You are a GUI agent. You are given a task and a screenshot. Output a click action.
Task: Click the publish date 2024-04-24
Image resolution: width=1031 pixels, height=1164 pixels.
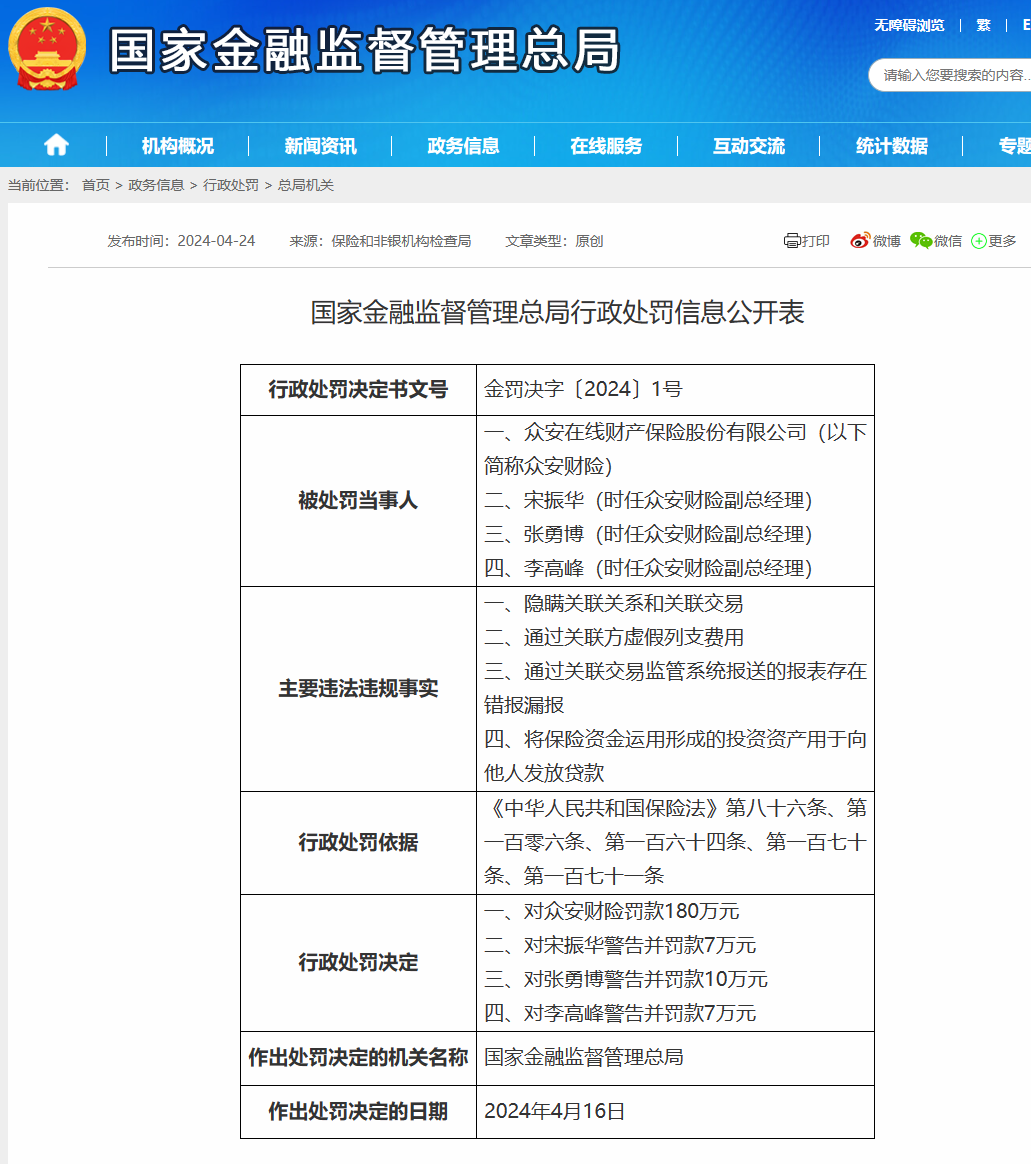click(216, 241)
